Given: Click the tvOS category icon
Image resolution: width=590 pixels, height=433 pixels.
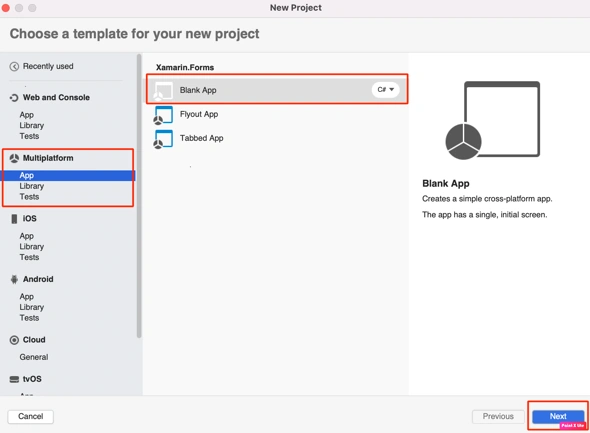Looking at the screenshot, I should 14,379.
